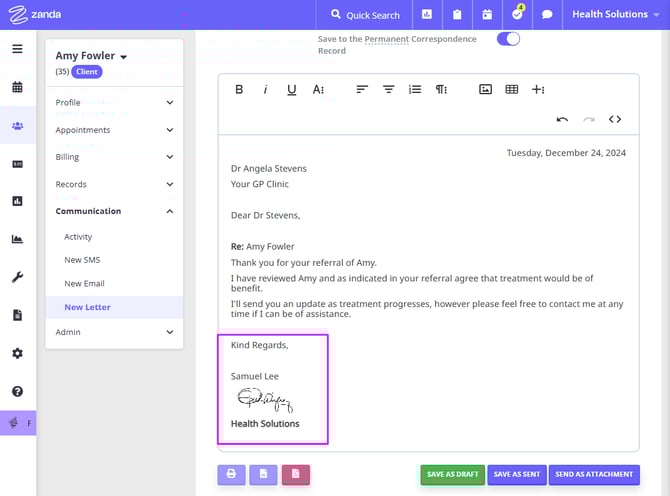The width and height of the screenshot is (670, 496).
Task: Apply italic formatting in the editor toolbar
Action: 265,89
